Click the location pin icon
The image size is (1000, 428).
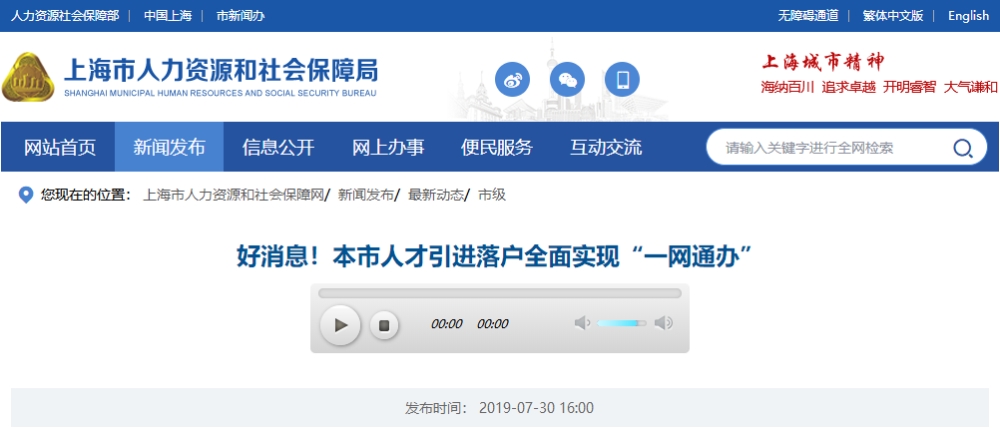[26, 195]
